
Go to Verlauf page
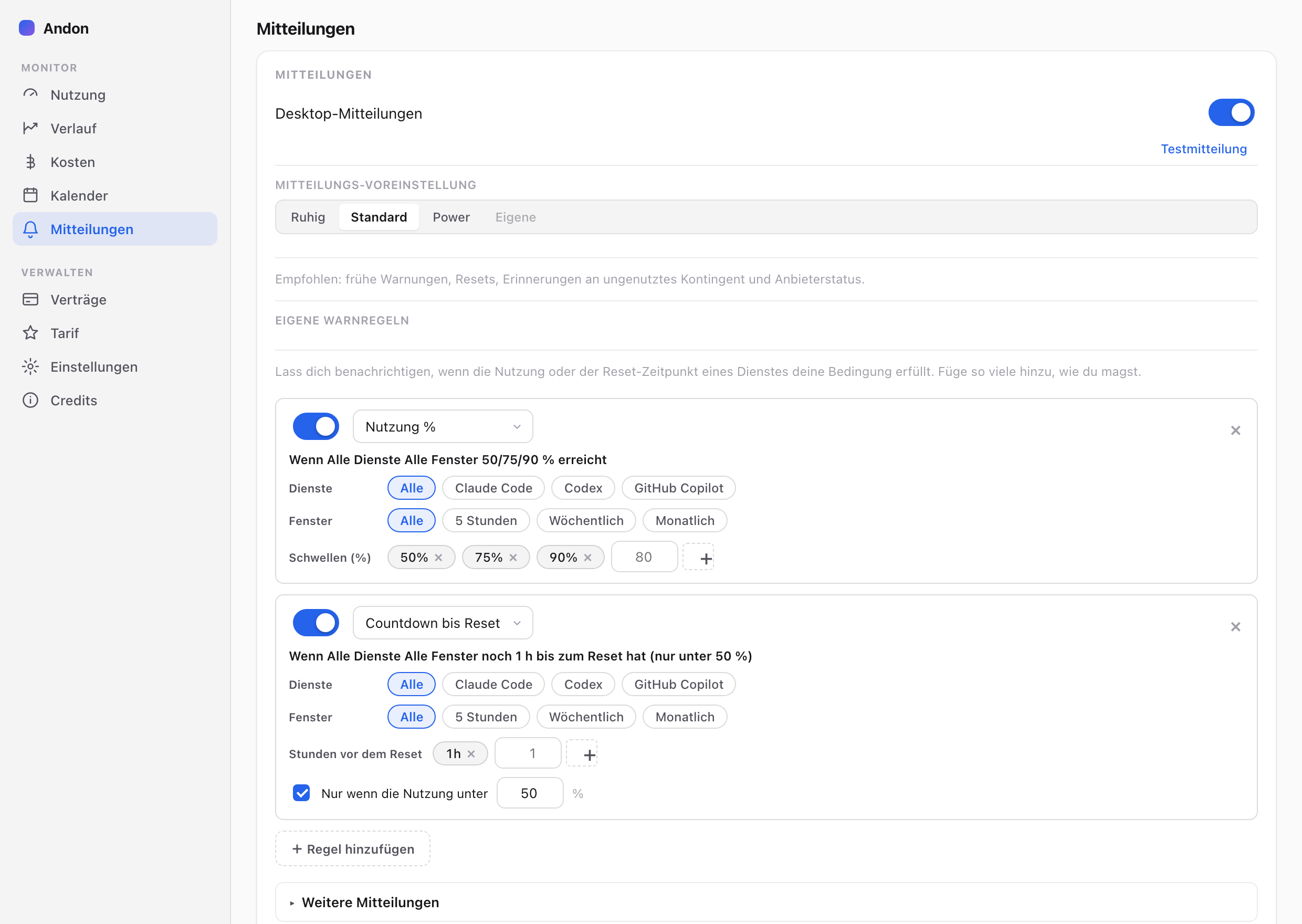115,128
